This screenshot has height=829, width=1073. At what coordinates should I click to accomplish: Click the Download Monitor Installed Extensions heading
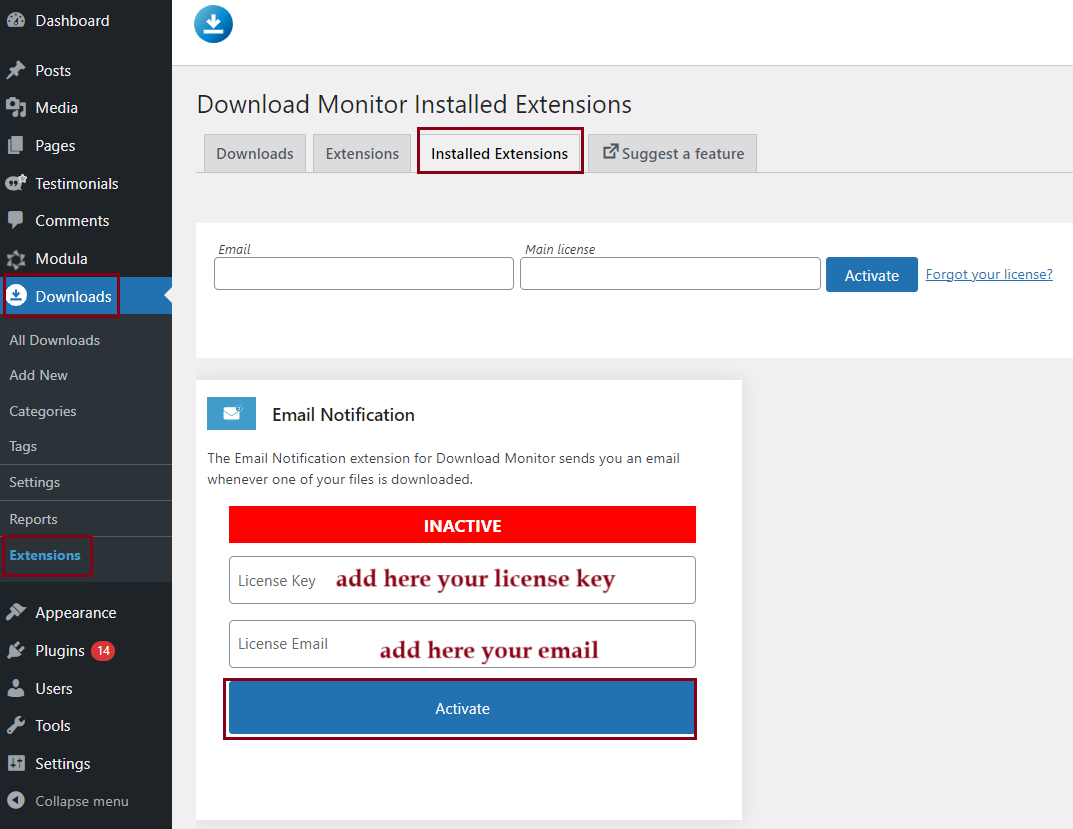coord(415,105)
